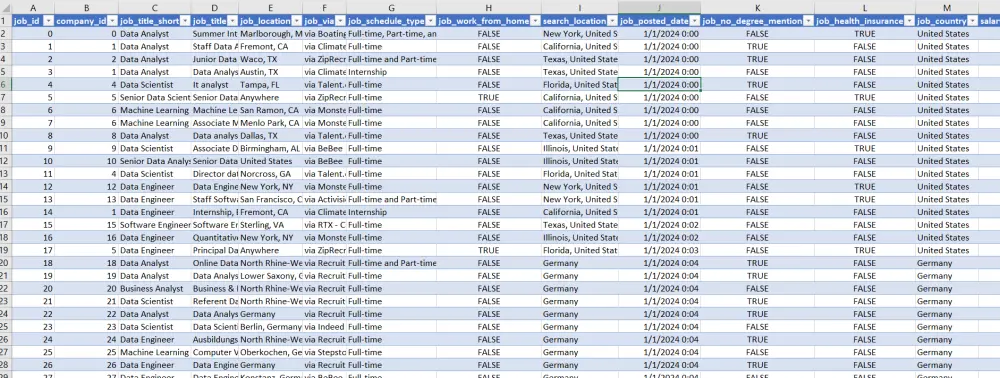Click the "via RTX - C" cell

325,225
